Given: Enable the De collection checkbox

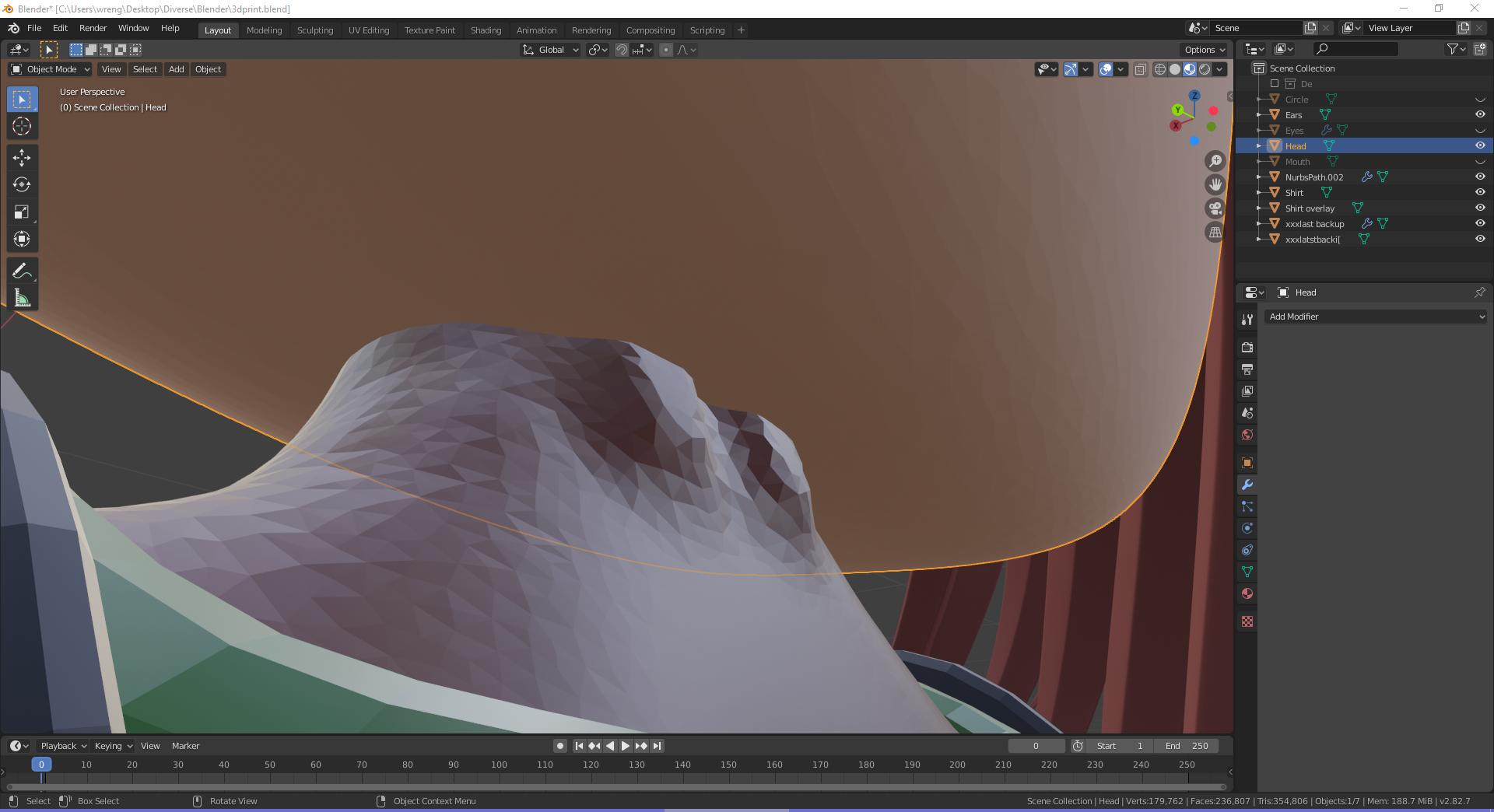Looking at the screenshot, I should click(x=1275, y=83).
